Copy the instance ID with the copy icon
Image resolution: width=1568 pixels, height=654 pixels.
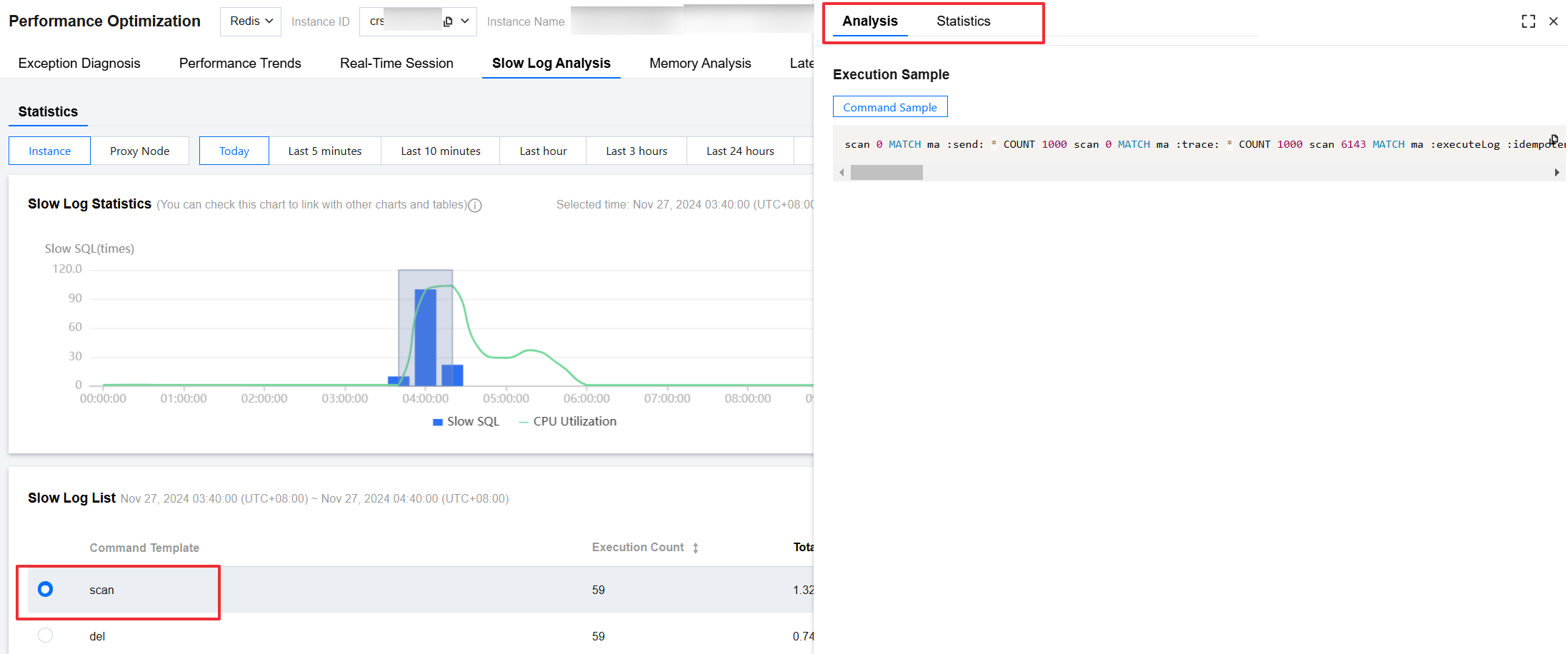pyautogui.click(x=448, y=21)
